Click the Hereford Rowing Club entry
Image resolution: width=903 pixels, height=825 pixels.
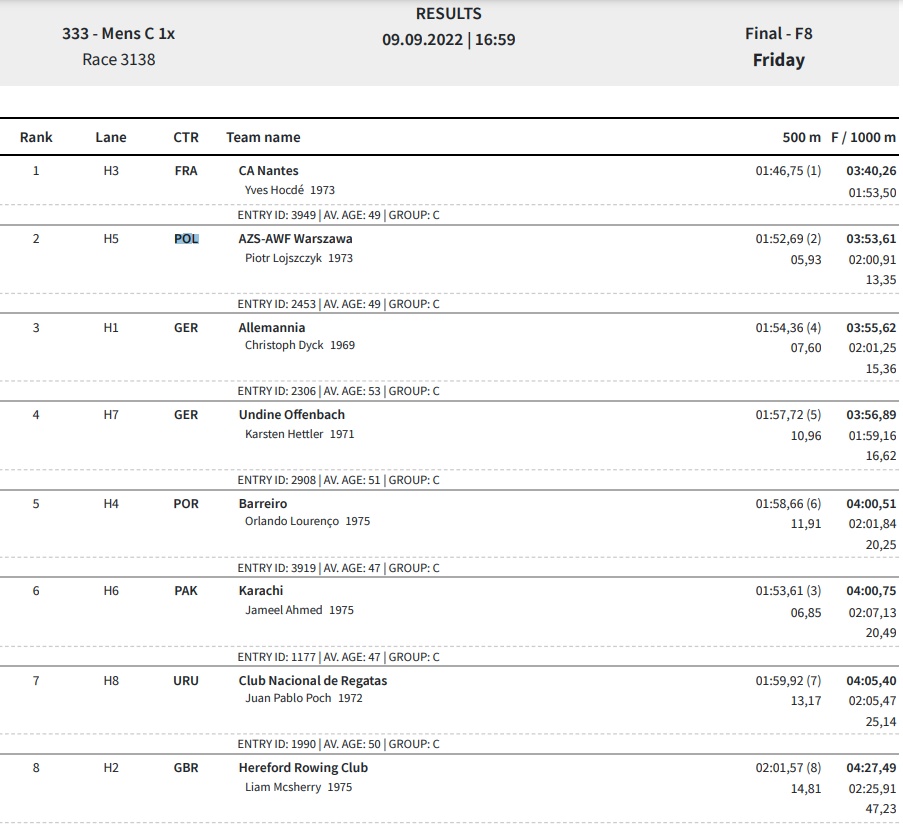click(303, 768)
